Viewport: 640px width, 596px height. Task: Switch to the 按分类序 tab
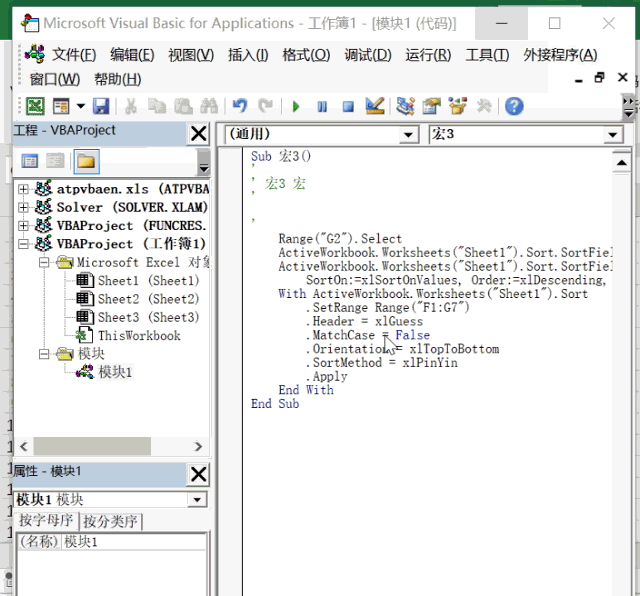click(110, 521)
